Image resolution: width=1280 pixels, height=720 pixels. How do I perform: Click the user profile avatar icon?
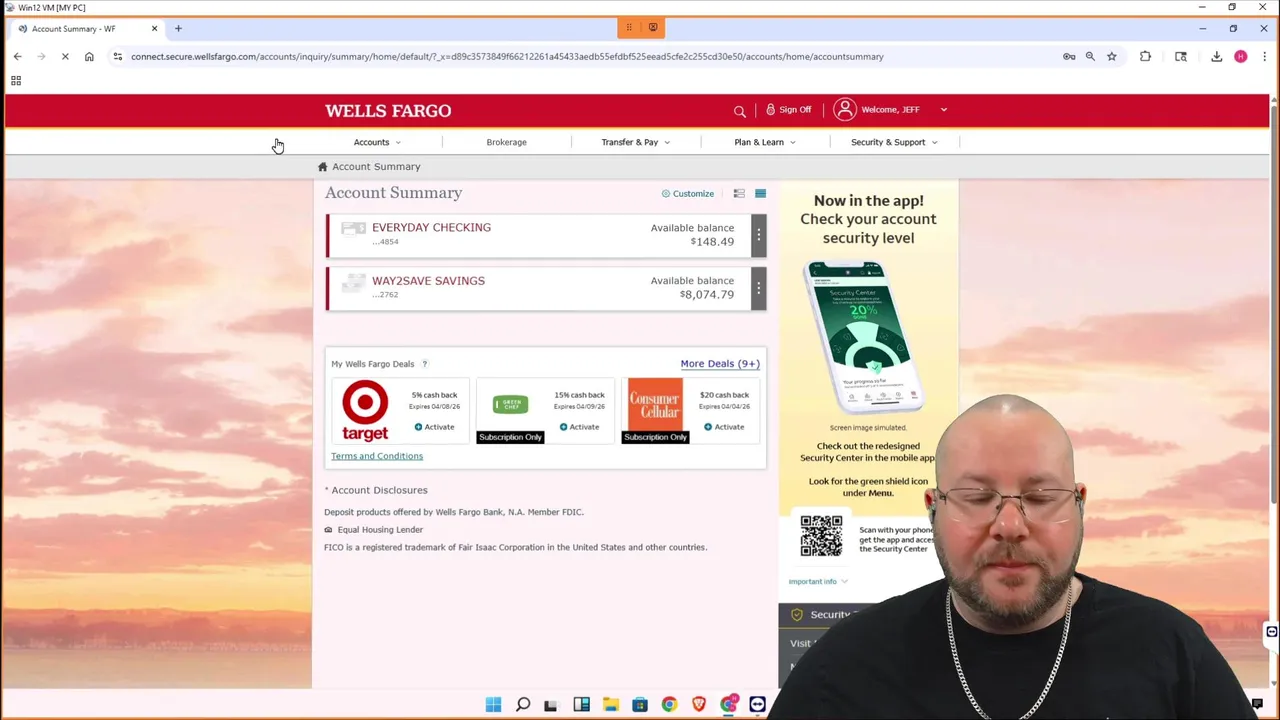(845, 109)
